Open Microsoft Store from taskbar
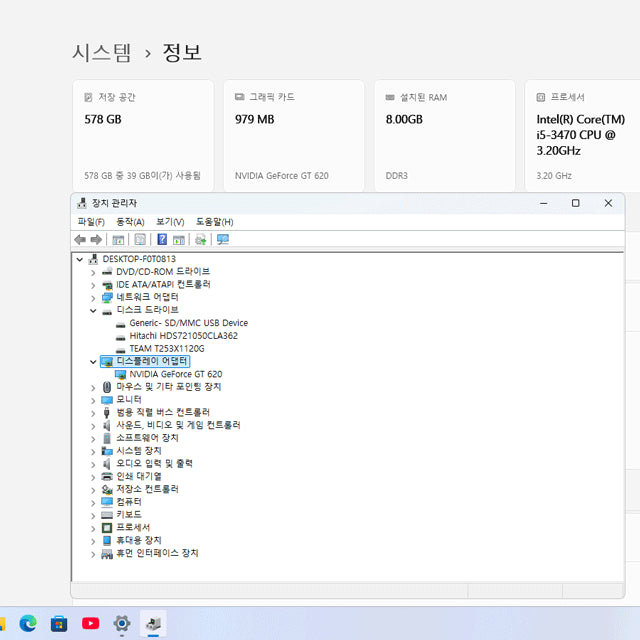 [x=59, y=624]
